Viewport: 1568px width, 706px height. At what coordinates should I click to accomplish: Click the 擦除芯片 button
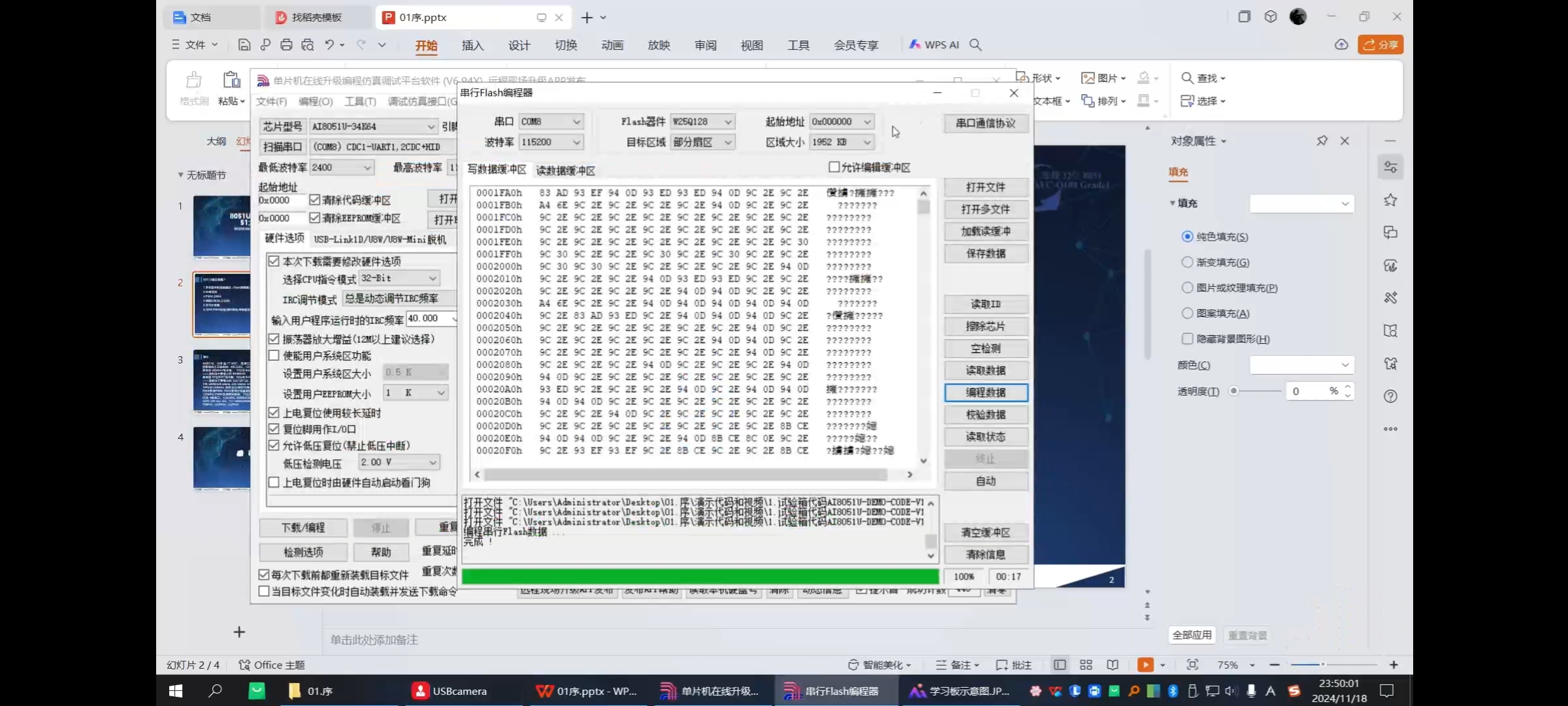[x=985, y=326]
